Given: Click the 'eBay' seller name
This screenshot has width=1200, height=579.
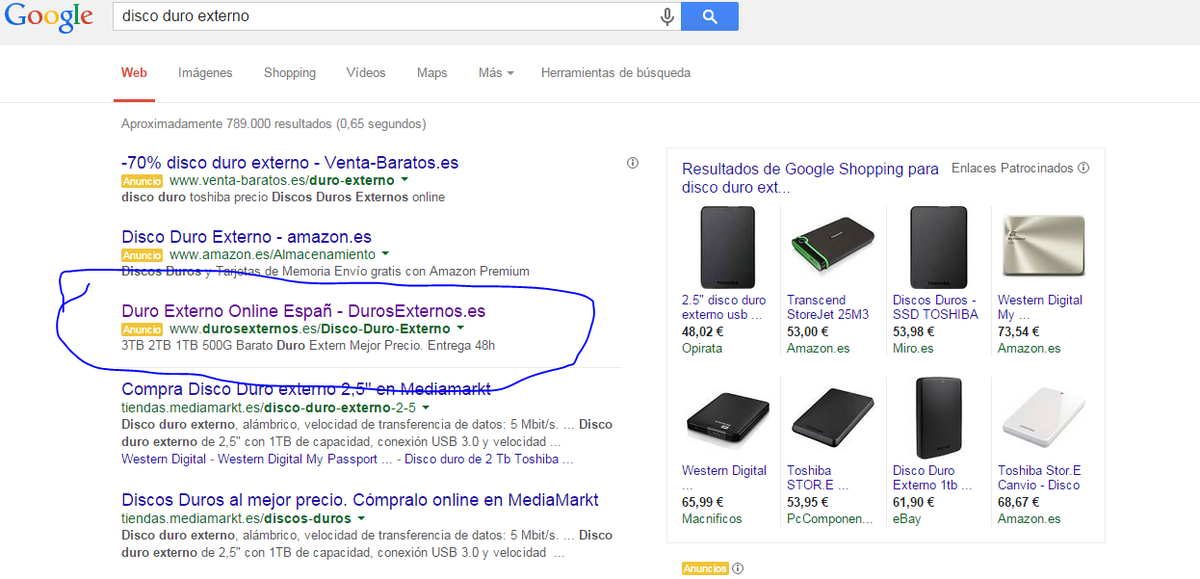Looking at the screenshot, I should pyautogui.click(x=907, y=519).
